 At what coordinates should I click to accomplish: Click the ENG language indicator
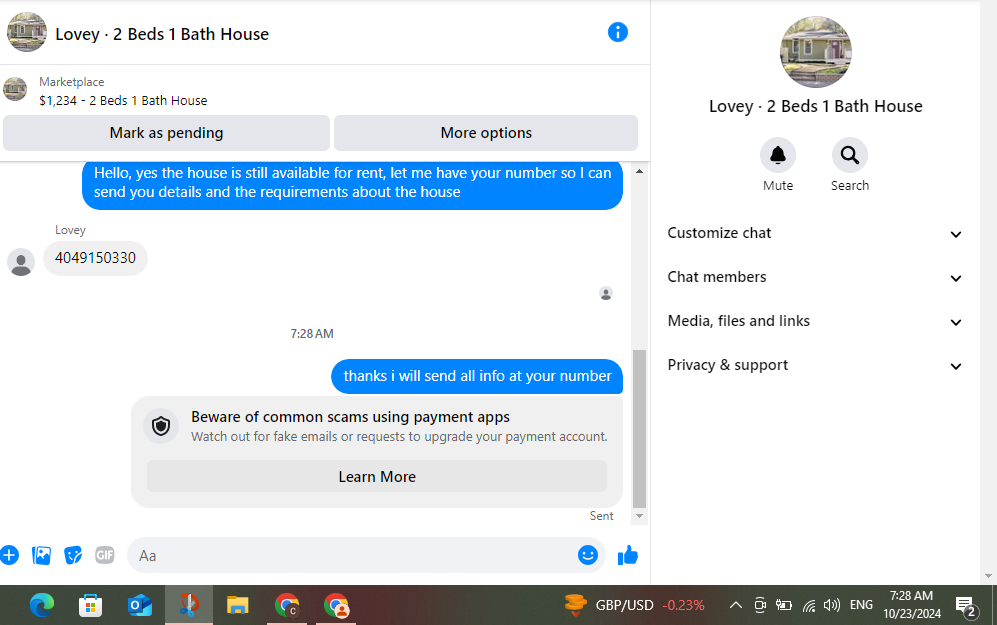[861, 605]
